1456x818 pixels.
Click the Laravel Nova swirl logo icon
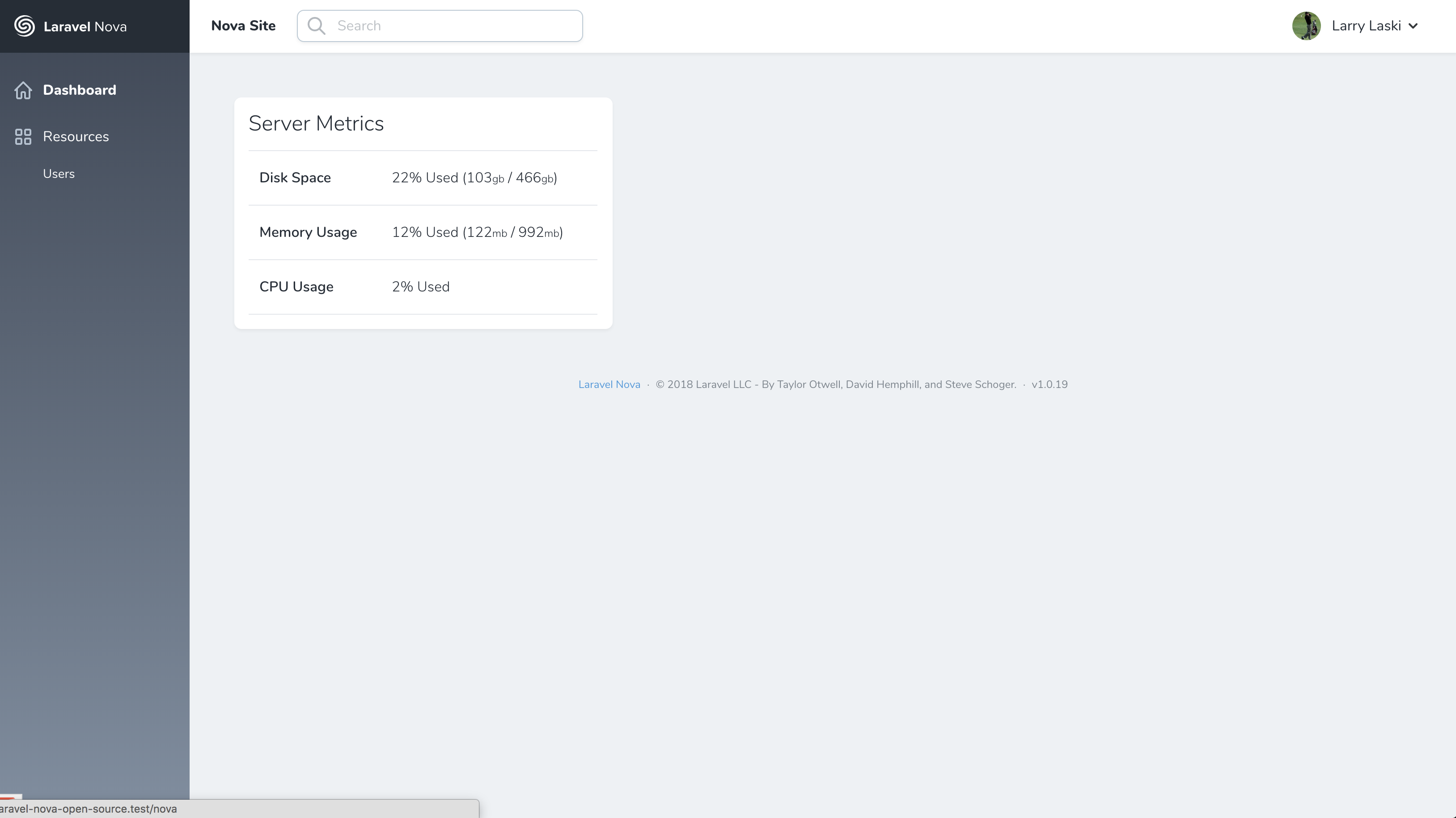pyautogui.click(x=24, y=26)
